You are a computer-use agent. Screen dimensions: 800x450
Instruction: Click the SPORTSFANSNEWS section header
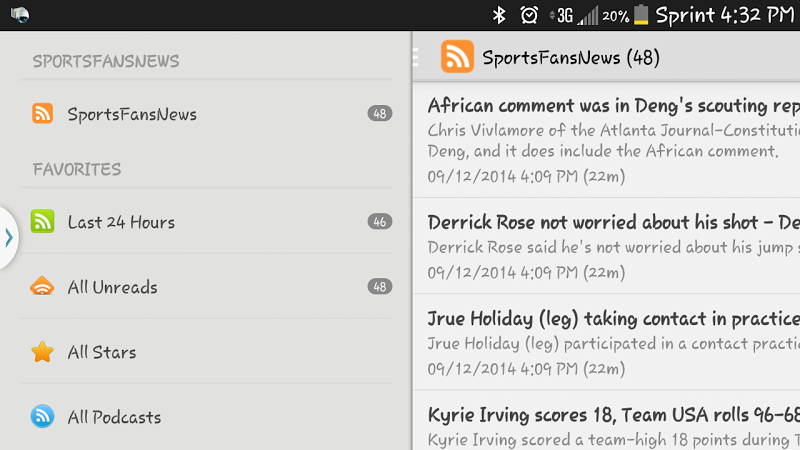point(106,61)
